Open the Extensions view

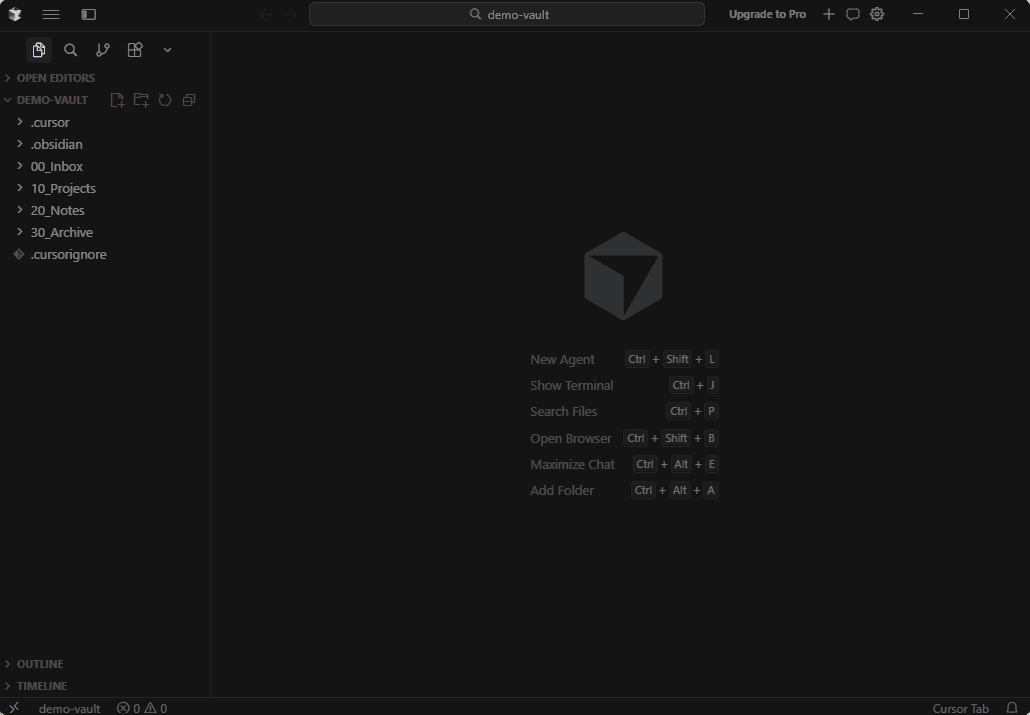point(135,50)
